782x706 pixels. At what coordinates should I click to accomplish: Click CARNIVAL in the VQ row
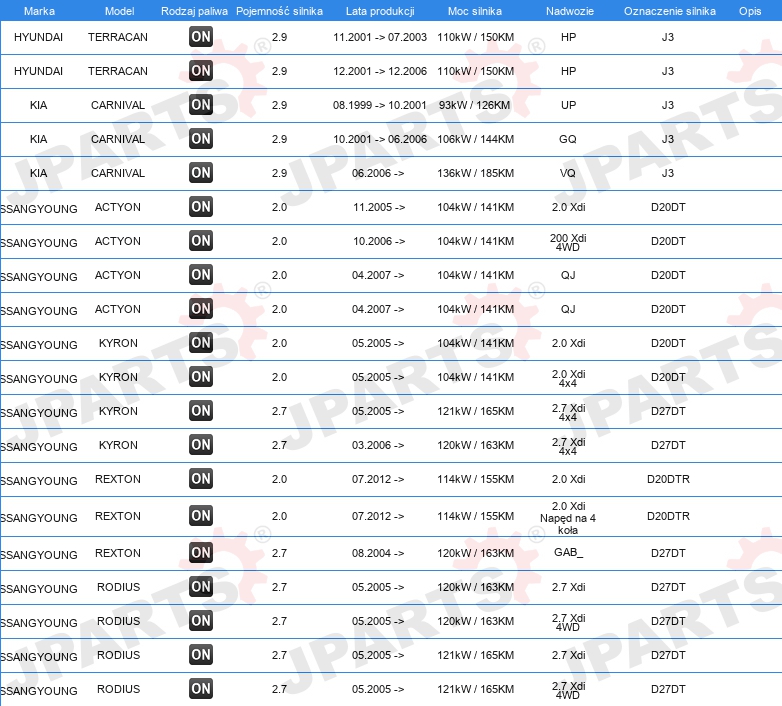pyautogui.click(x=118, y=173)
